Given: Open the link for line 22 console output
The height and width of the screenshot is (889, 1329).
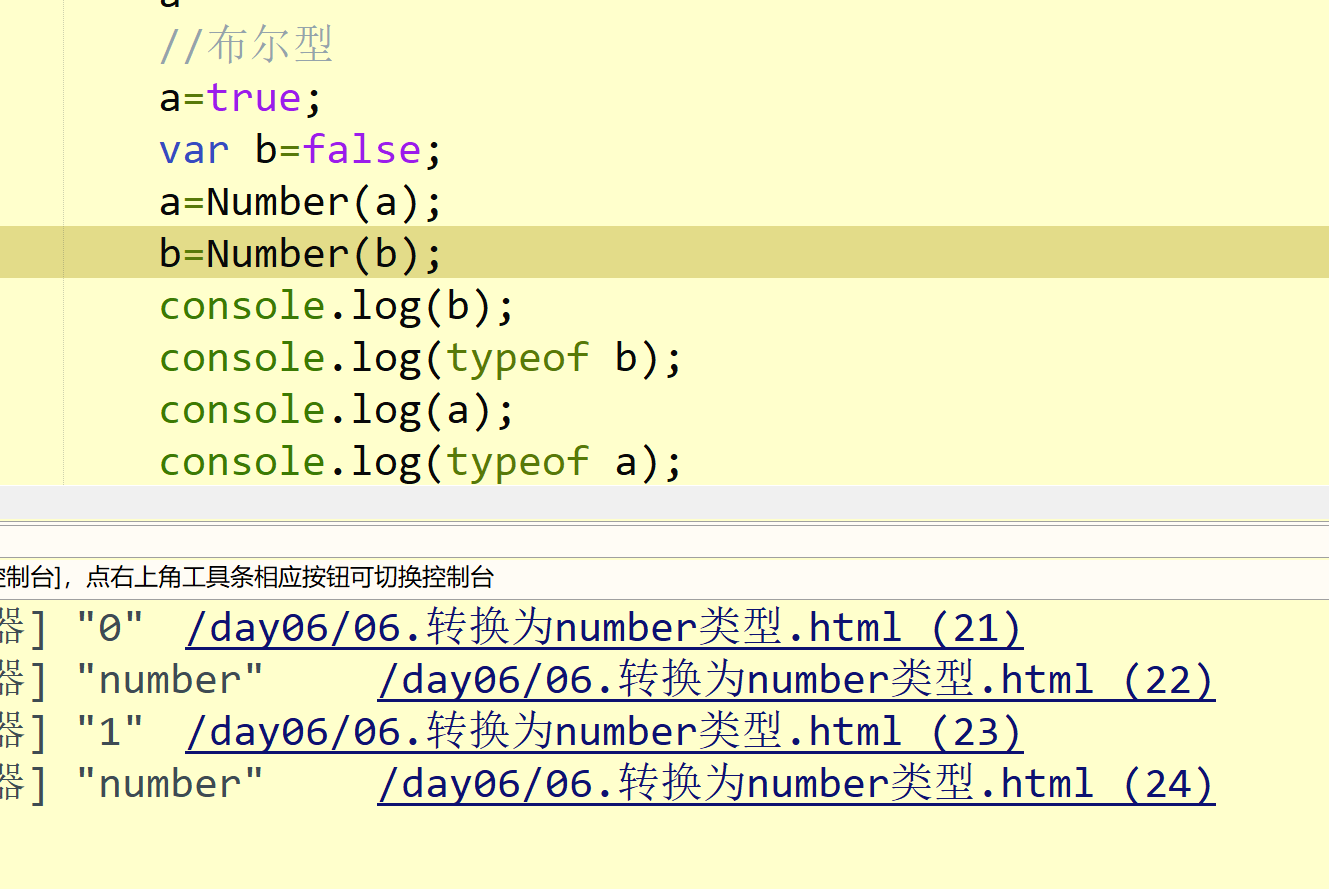Looking at the screenshot, I should [794, 679].
